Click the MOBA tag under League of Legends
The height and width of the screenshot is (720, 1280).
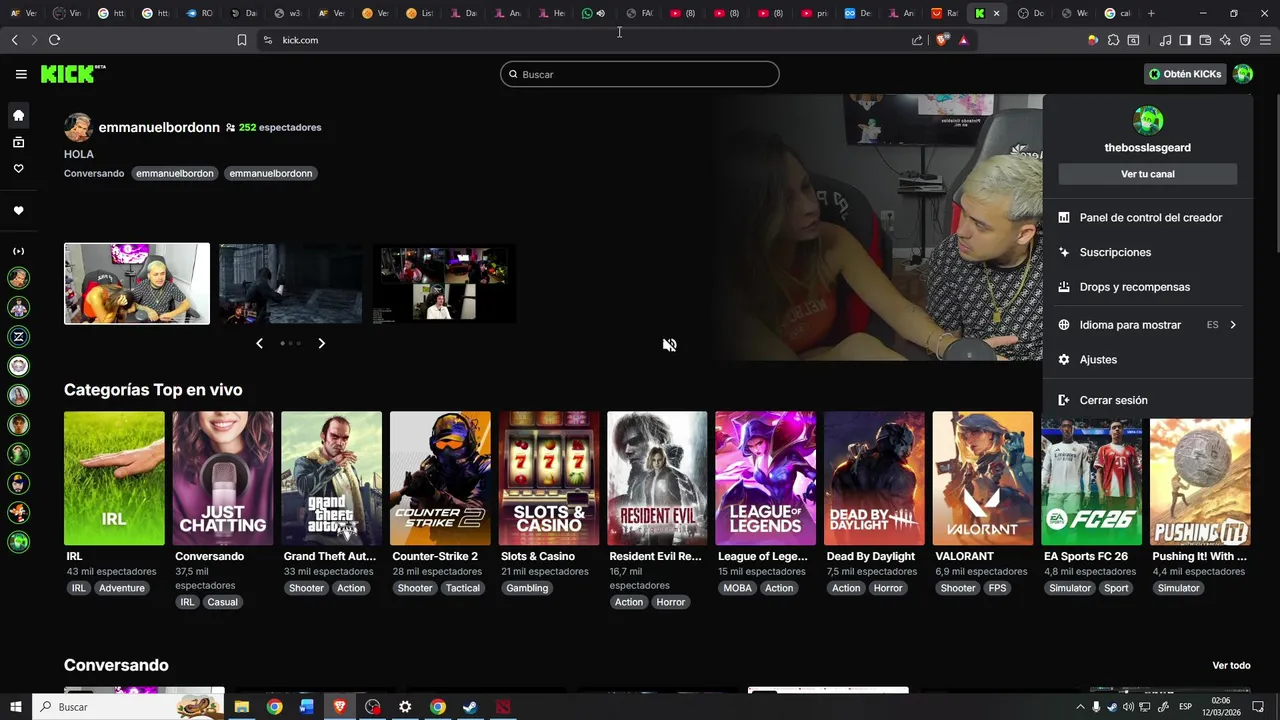(x=737, y=588)
